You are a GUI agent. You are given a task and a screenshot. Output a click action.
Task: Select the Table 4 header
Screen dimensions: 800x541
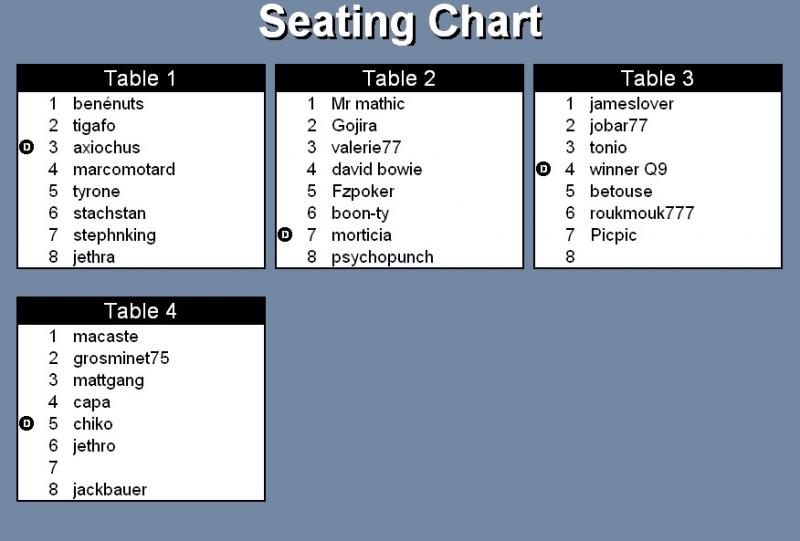tap(141, 311)
